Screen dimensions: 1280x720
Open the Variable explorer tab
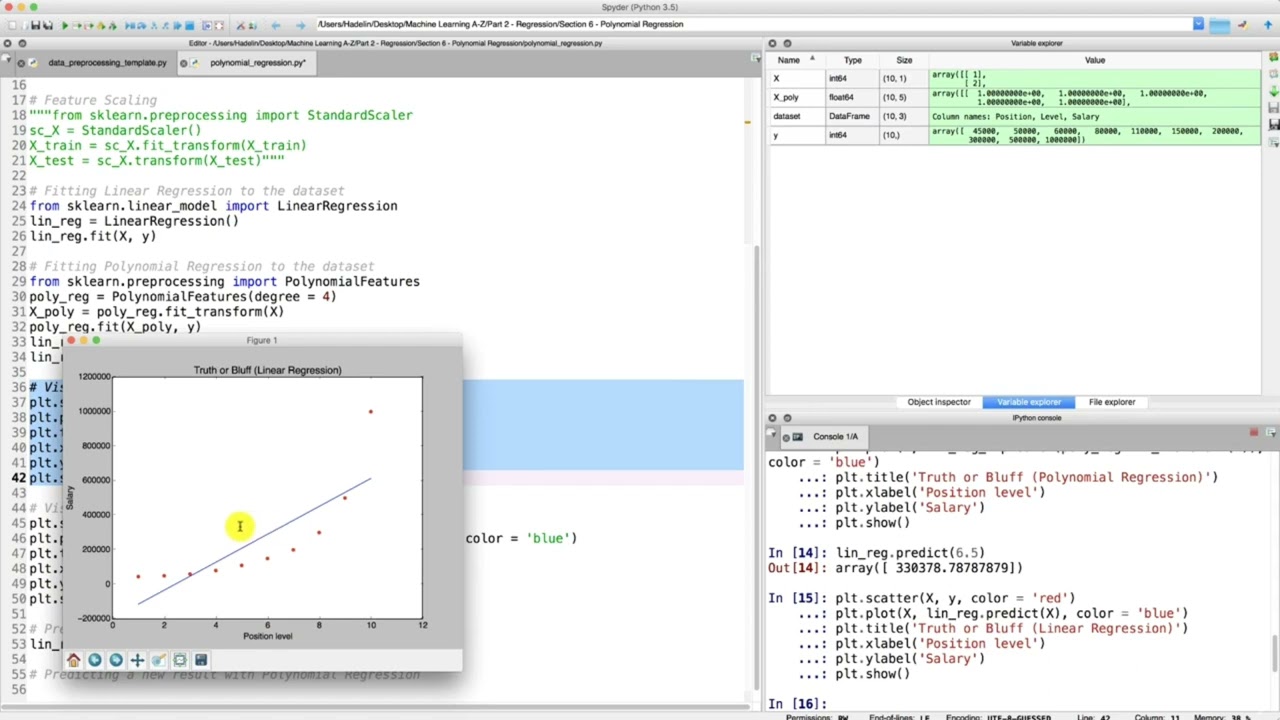pyautogui.click(x=1029, y=402)
